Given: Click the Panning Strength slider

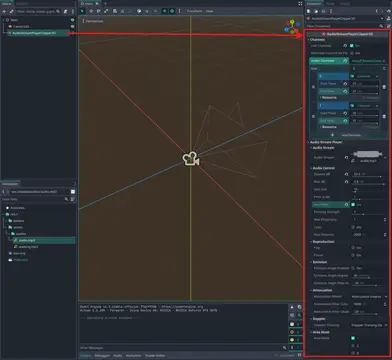Looking at the screenshot, I should pos(367,214).
